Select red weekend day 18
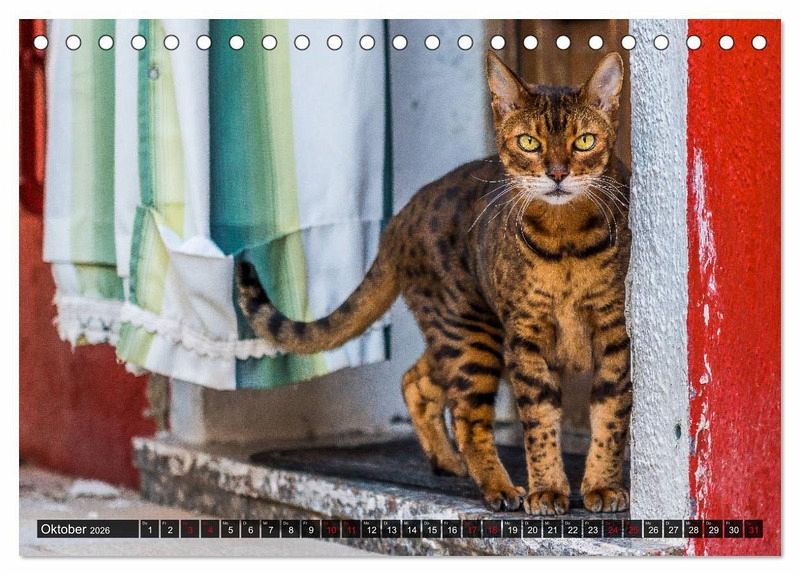The image size is (800, 575). tap(492, 529)
